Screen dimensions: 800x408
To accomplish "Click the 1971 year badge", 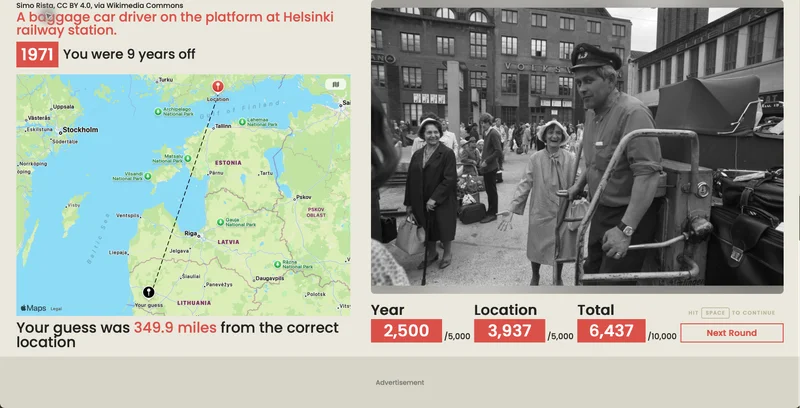I will click(x=37, y=55).
